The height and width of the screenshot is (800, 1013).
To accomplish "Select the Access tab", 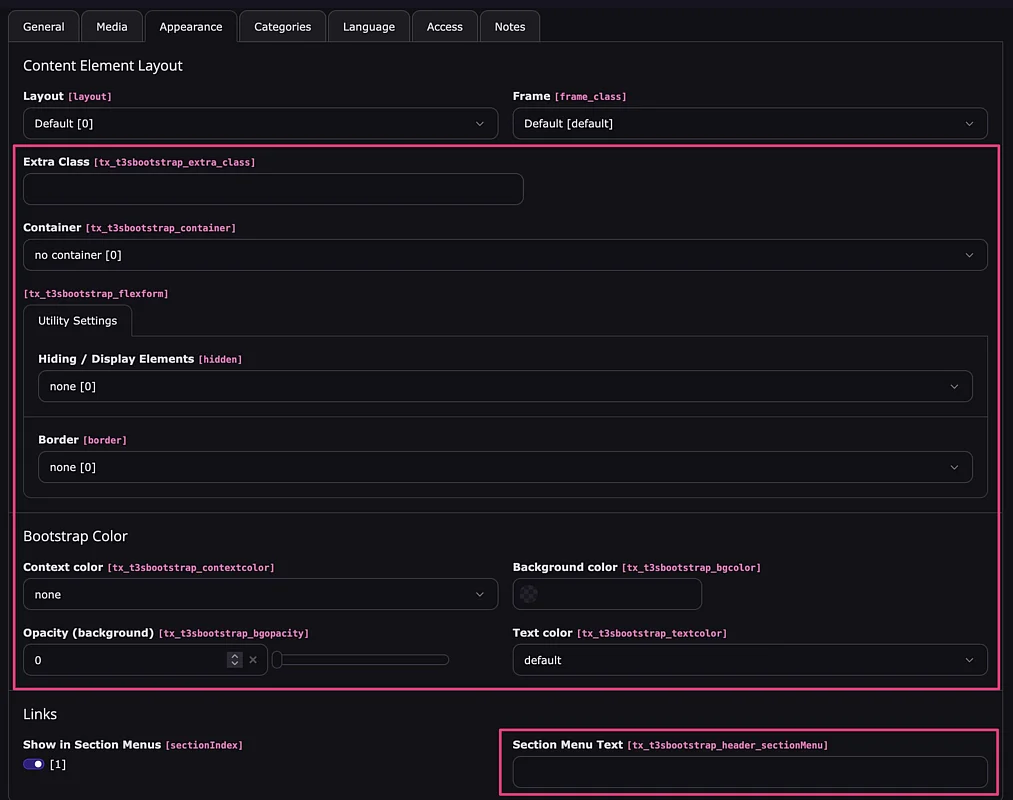I will (444, 27).
